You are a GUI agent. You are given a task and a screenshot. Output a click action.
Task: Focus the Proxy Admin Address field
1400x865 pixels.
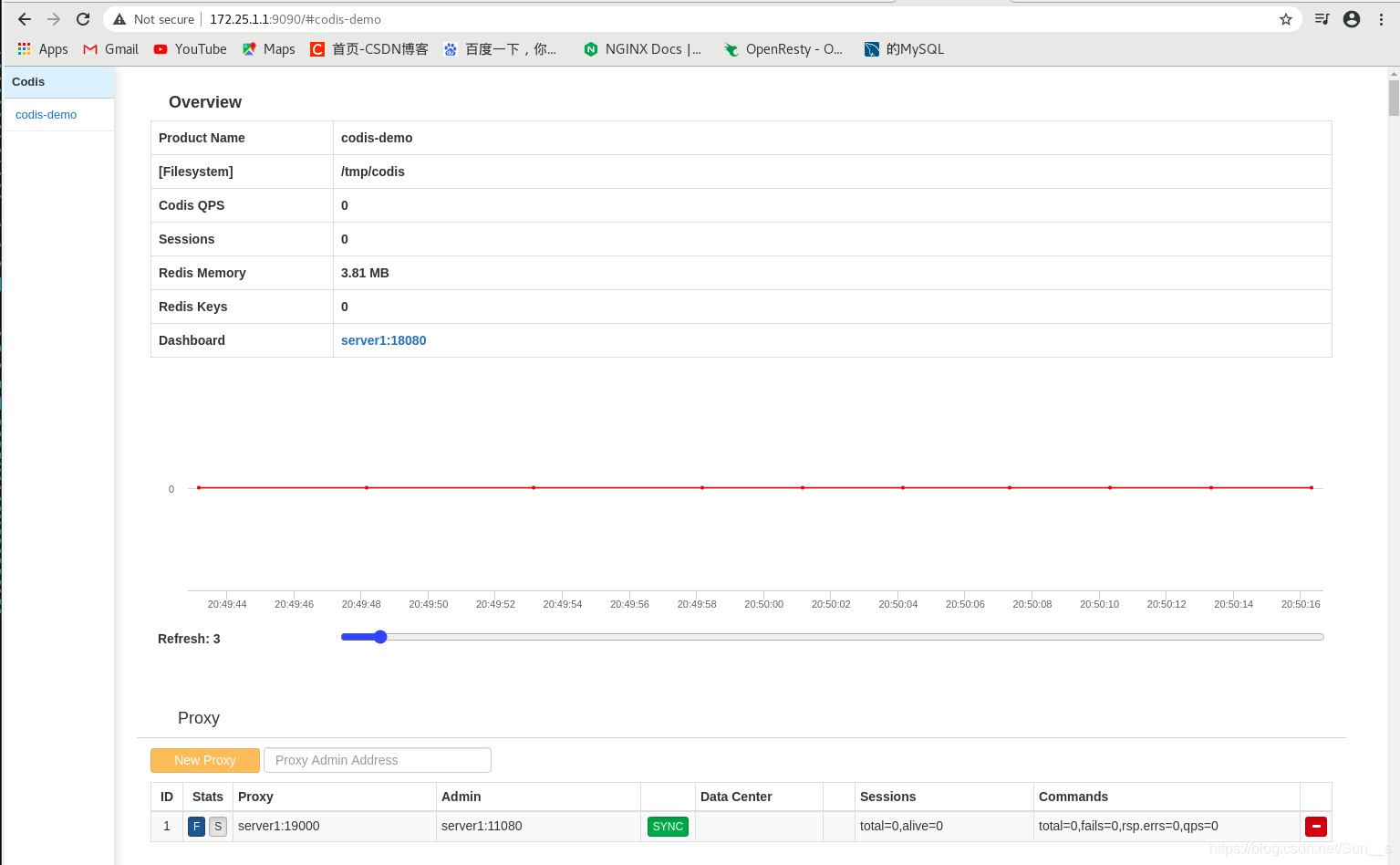pyautogui.click(x=378, y=760)
